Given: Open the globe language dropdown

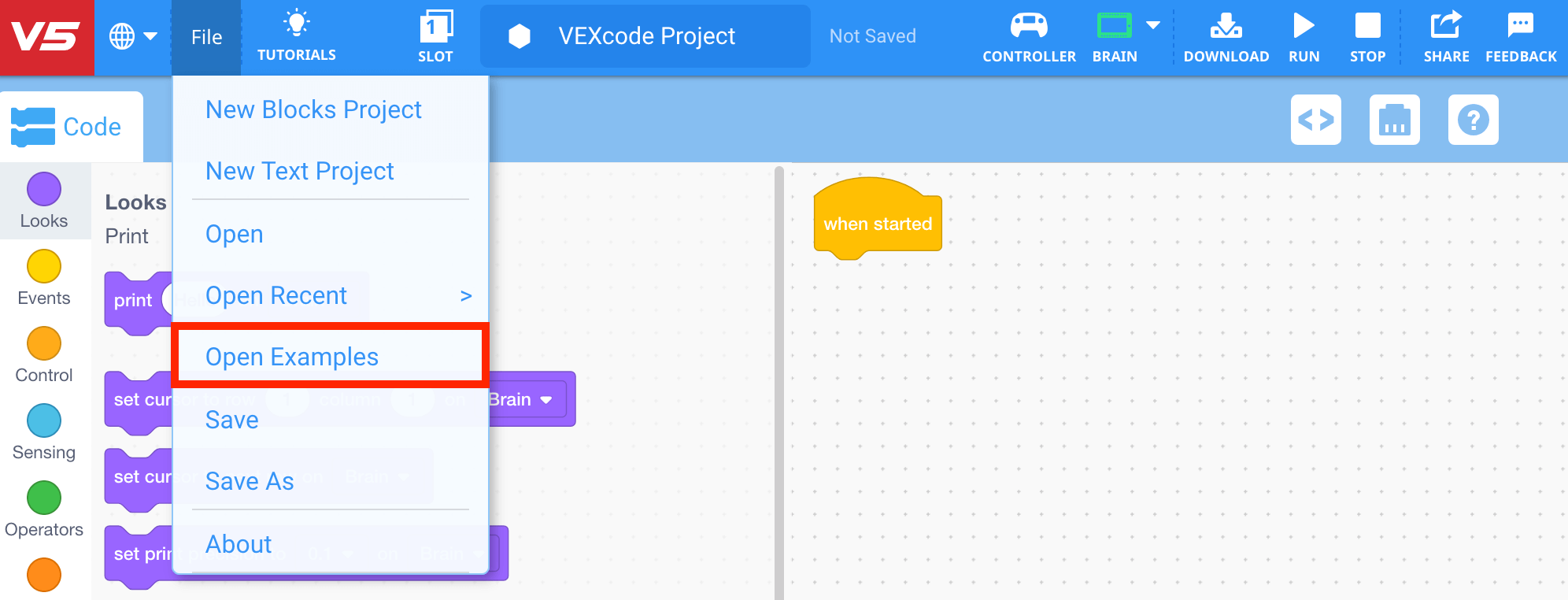Looking at the screenshot, I should 132,35.
